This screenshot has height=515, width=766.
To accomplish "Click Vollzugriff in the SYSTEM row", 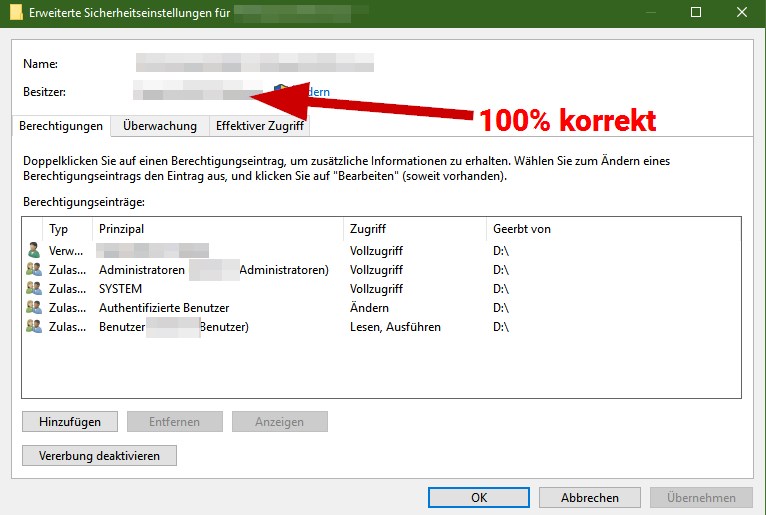I will [376, 289].
